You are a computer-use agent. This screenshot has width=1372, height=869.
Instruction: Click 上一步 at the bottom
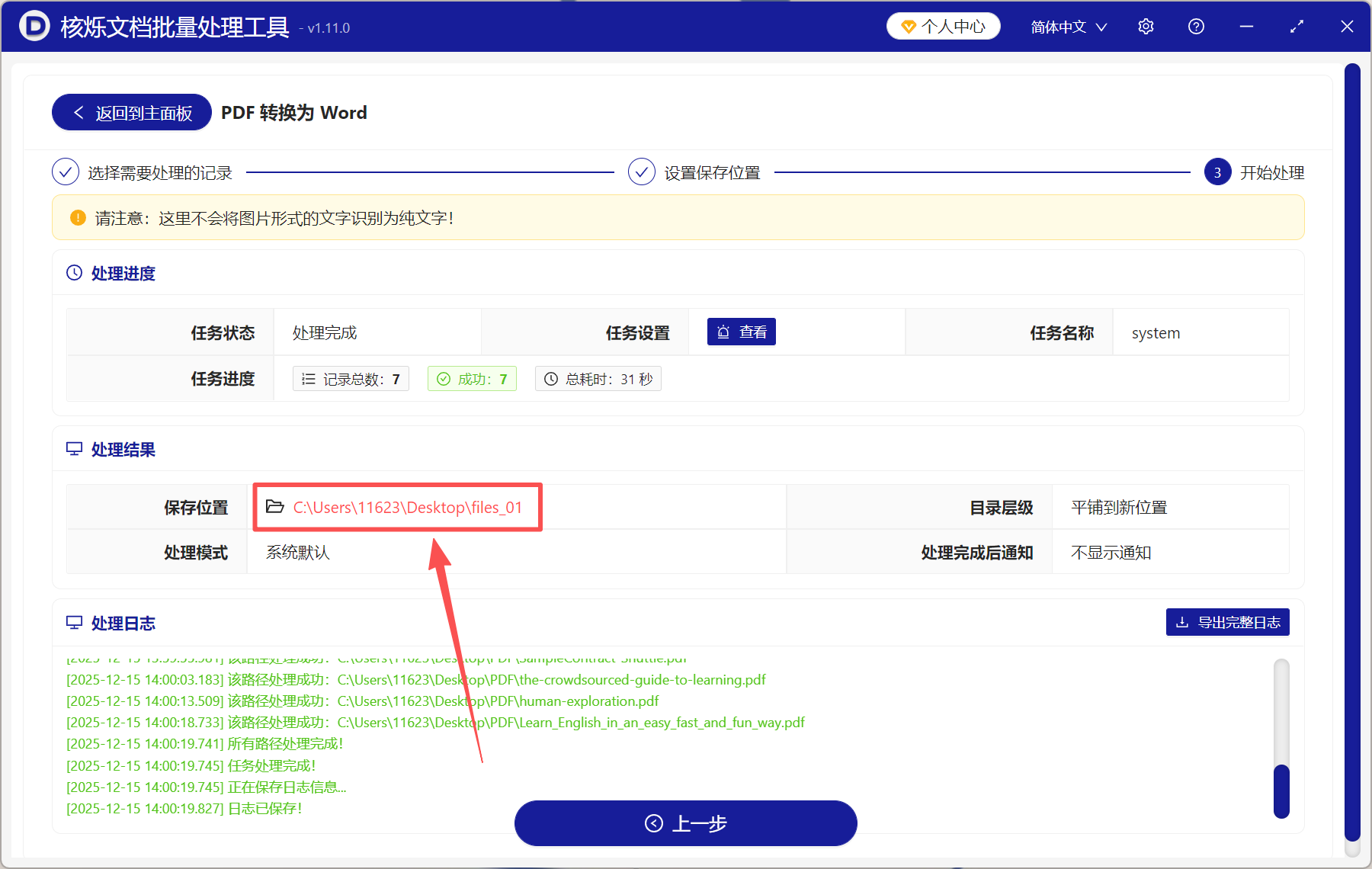click(685, 823)
